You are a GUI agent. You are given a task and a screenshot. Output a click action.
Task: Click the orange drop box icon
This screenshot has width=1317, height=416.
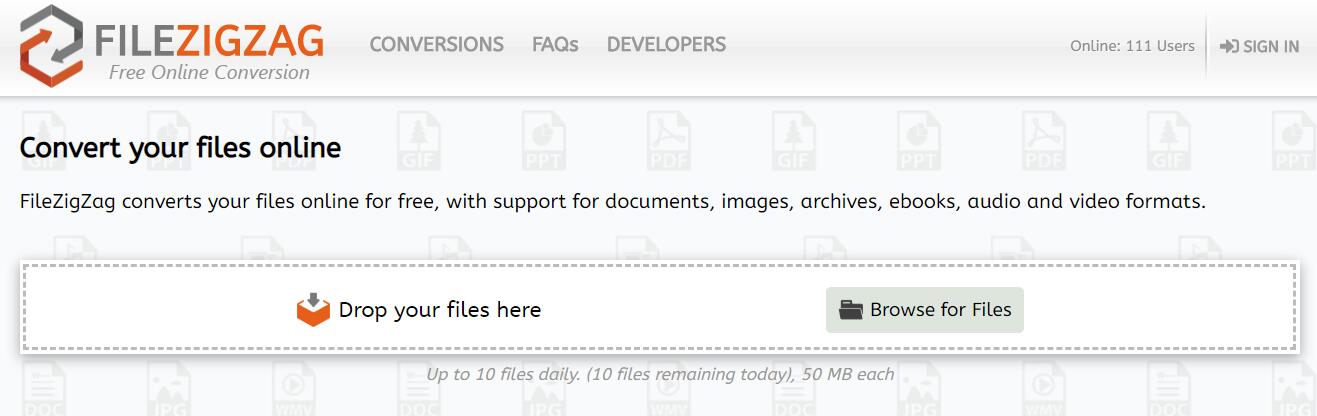pyautogui.click(x=313, y=310)
